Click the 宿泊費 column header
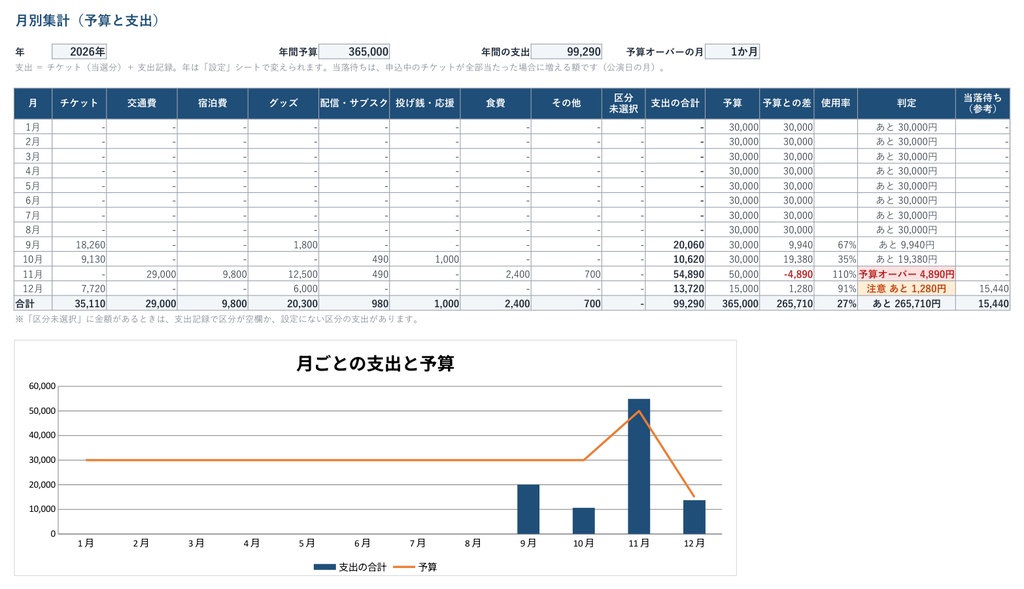Viewport: 1024px width, 589px height. click(x=212, y=103)
